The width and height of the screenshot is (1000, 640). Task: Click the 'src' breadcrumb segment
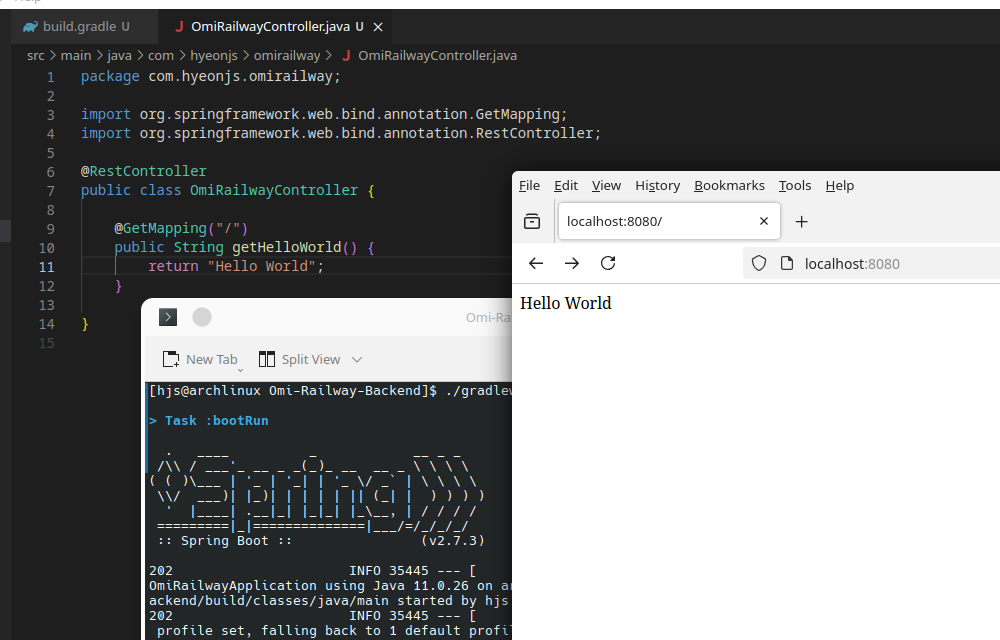coord(36,56)
